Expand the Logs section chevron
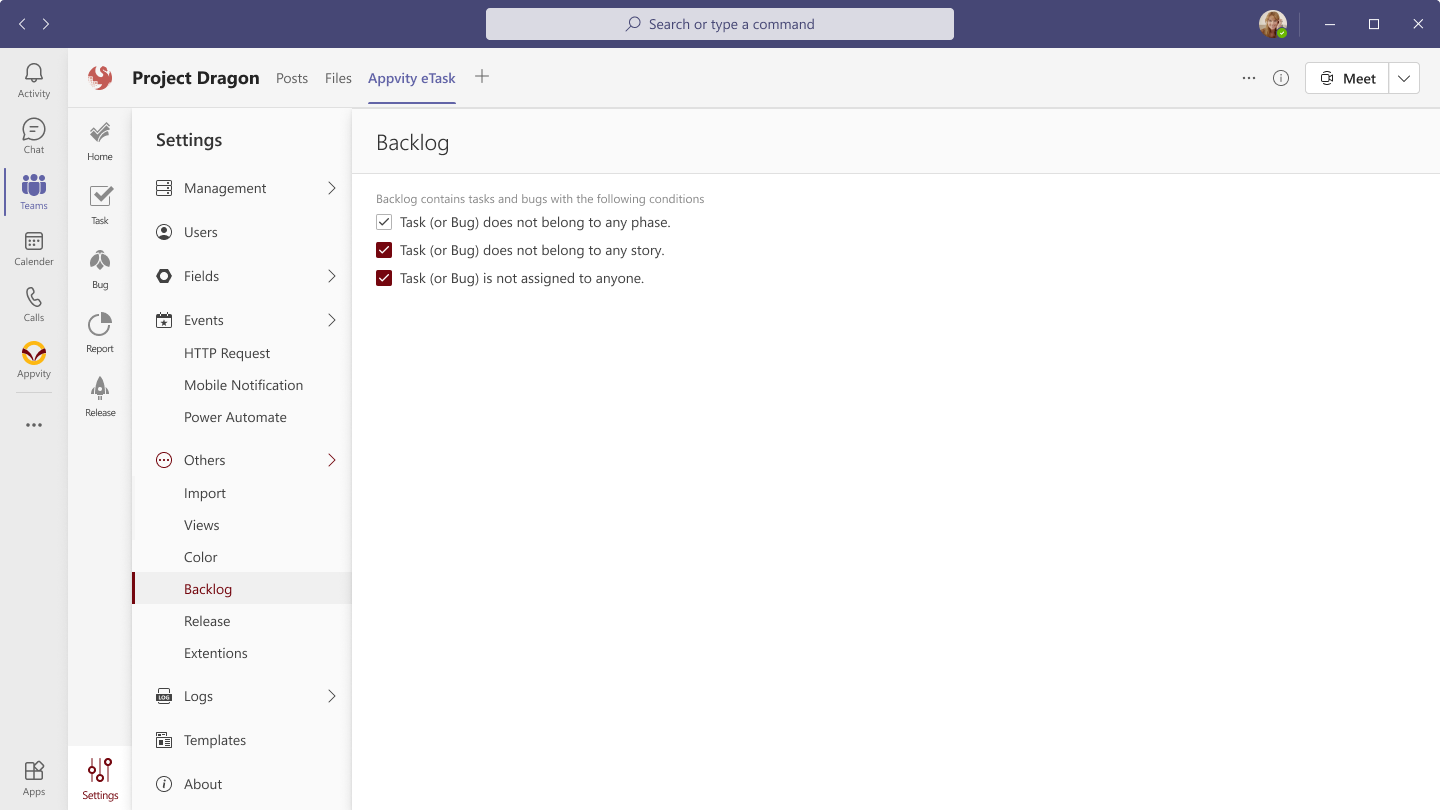 (332, 696)
